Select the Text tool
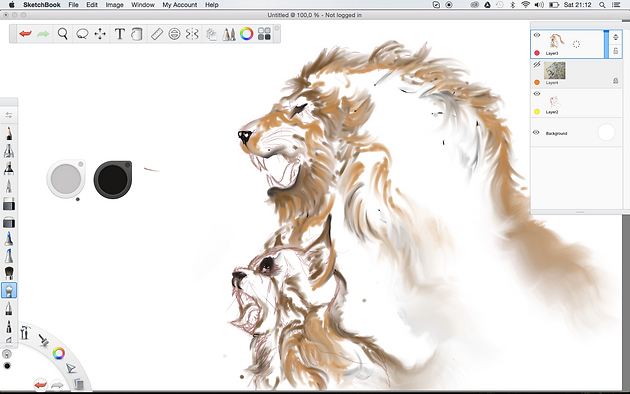 point(119,34)
